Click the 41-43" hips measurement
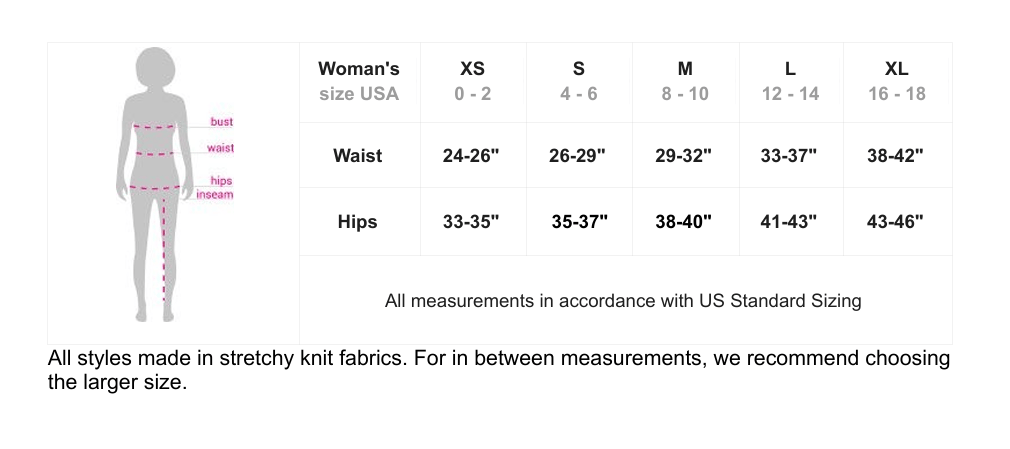This screenshot has width=1010, height=449. tap(789, 221)
